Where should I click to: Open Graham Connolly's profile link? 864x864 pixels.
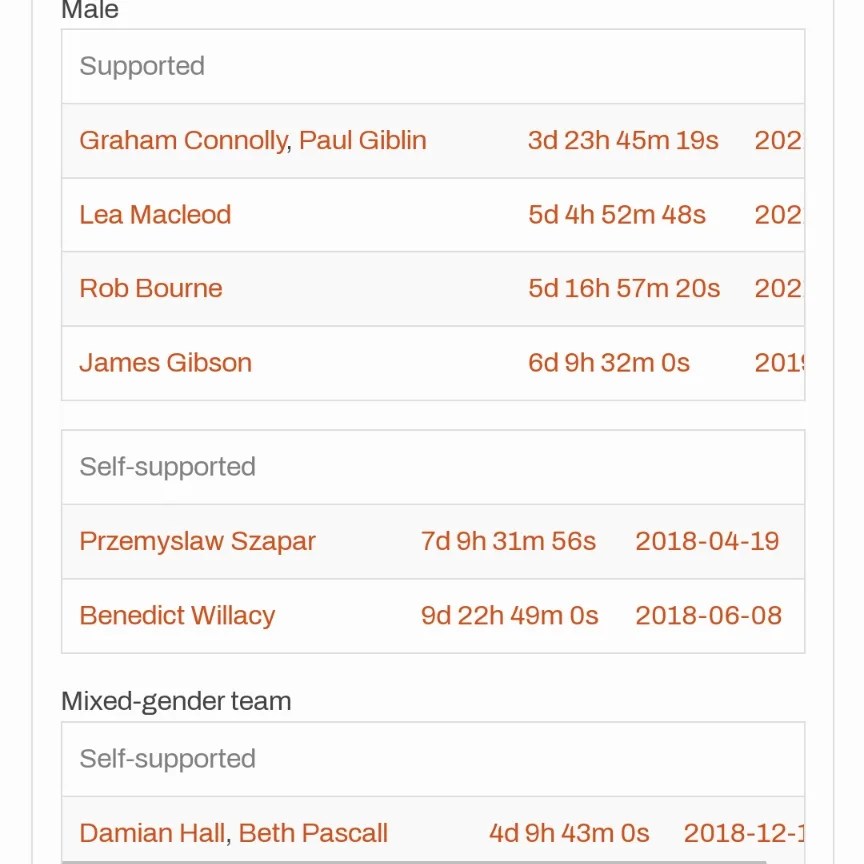(182, 141)
